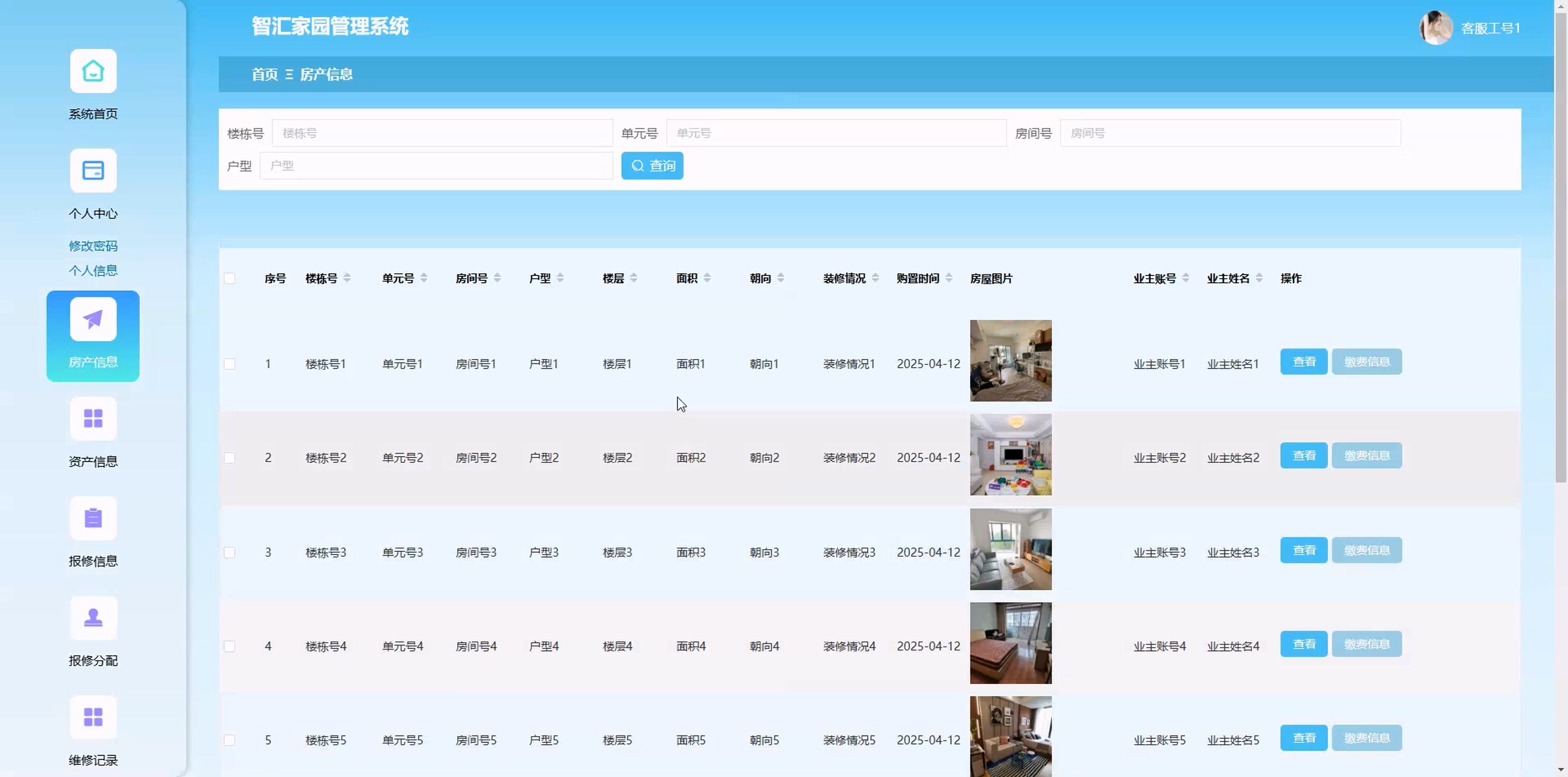Open the 系统首页 home icon
This screenshot has height=777, width=1568.
92,71
